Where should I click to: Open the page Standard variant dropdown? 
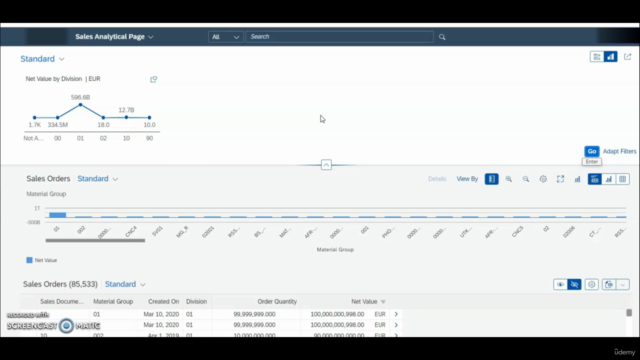42,59
